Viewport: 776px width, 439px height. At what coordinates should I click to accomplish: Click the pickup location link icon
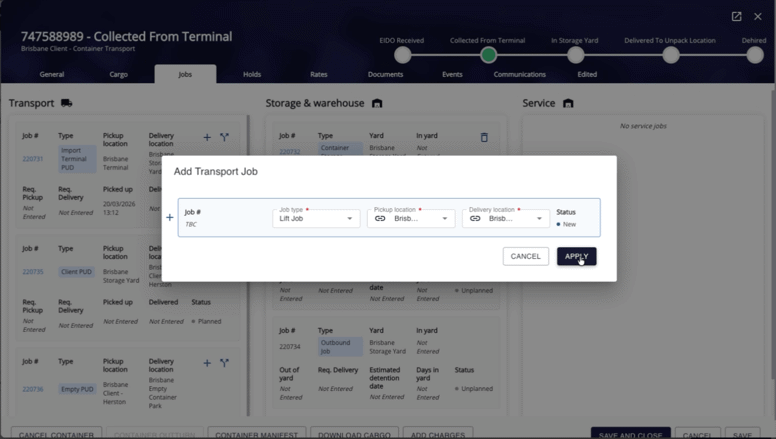tap(380, 218)
